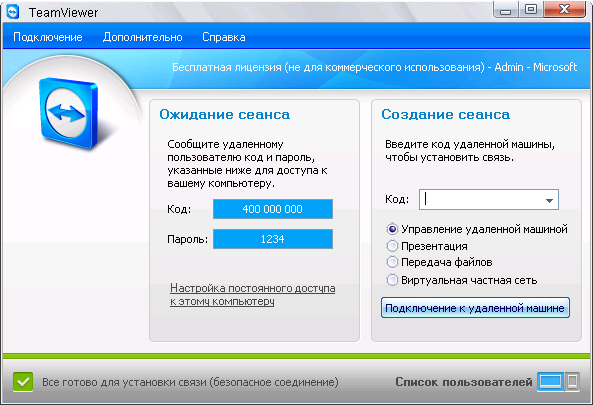Click the password field showing 1234
Image resolution: width=593 pixels, height=405 pixels.
tap(273, 239)
